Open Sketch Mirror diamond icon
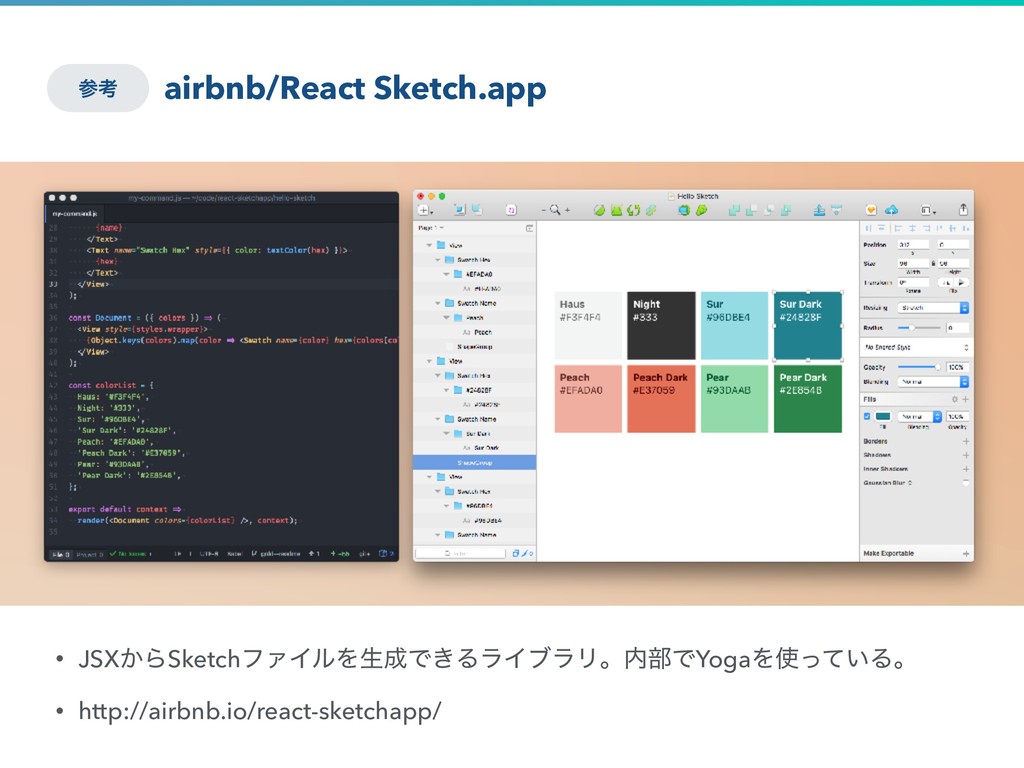The image size is (1024, 768). [871, 210]
